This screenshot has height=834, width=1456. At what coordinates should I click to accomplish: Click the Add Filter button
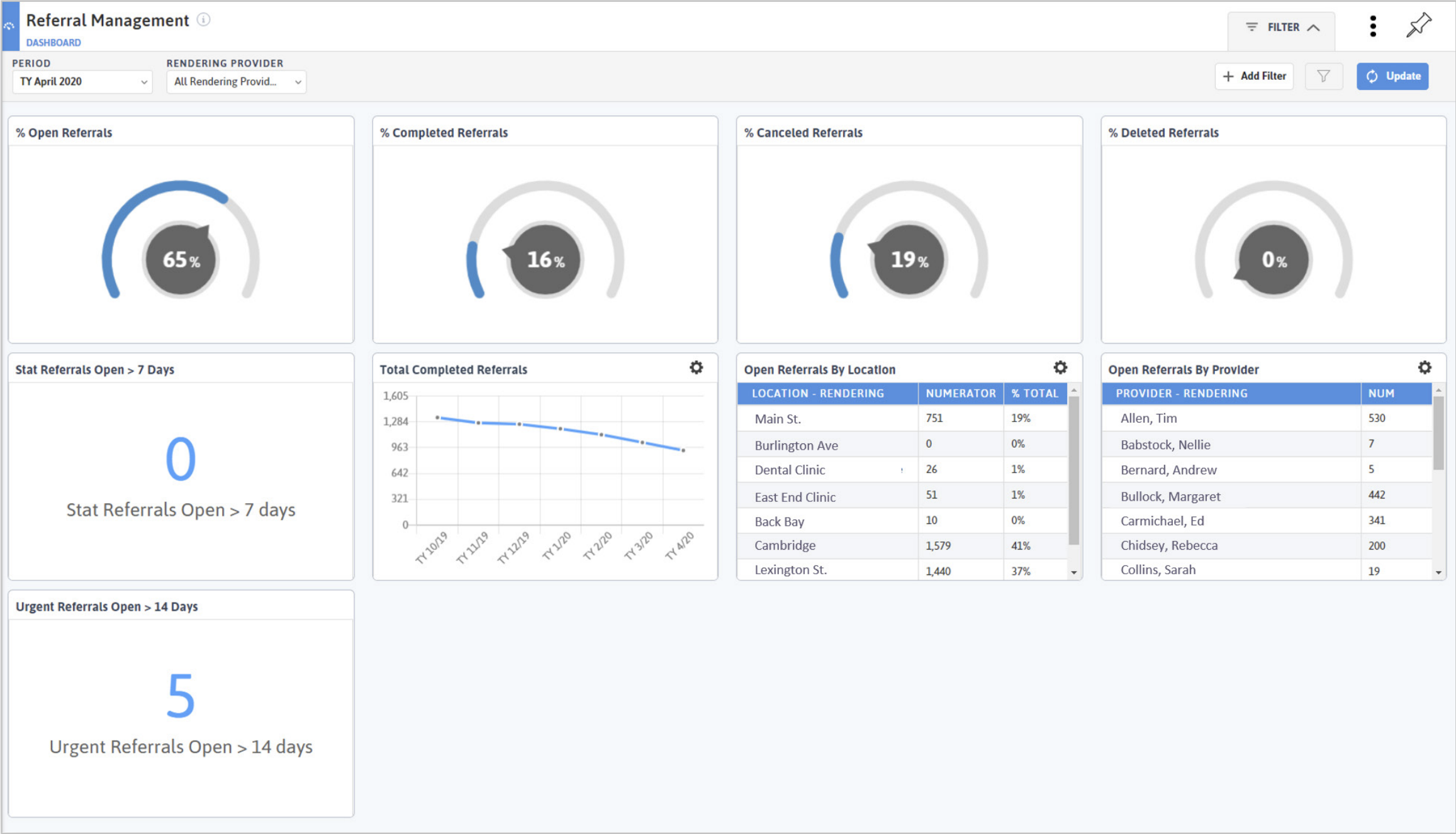pyautogui.click(x=1254, y=76)
